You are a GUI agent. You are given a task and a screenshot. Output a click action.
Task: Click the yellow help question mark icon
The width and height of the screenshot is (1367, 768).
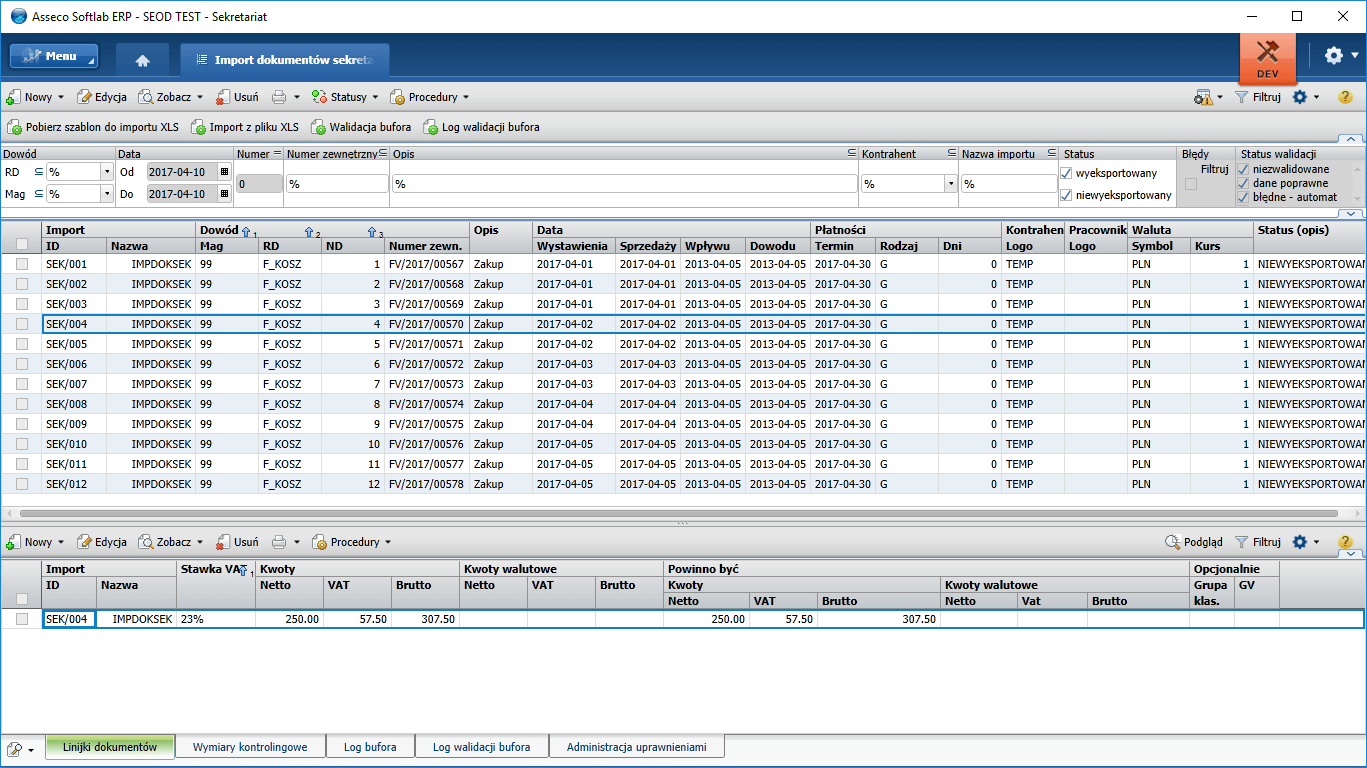pos(1345,97)
